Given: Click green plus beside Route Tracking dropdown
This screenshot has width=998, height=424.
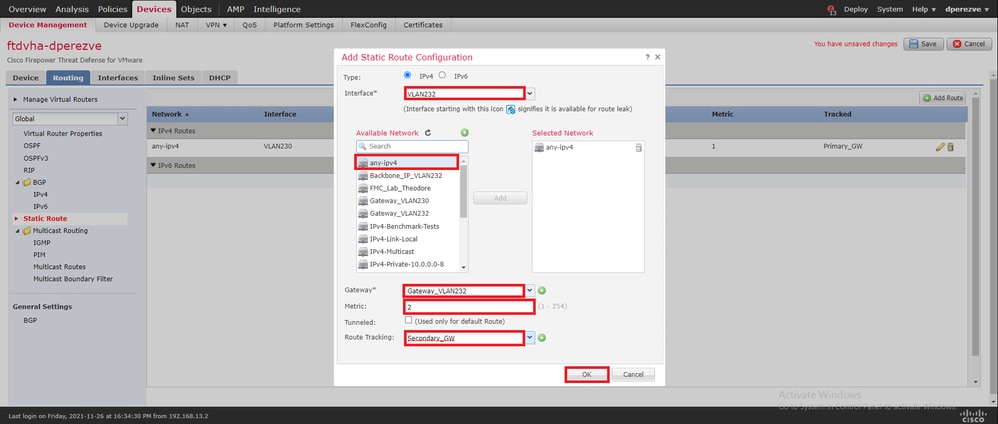Looking at the screenshot, I should (x=542, y=337).
